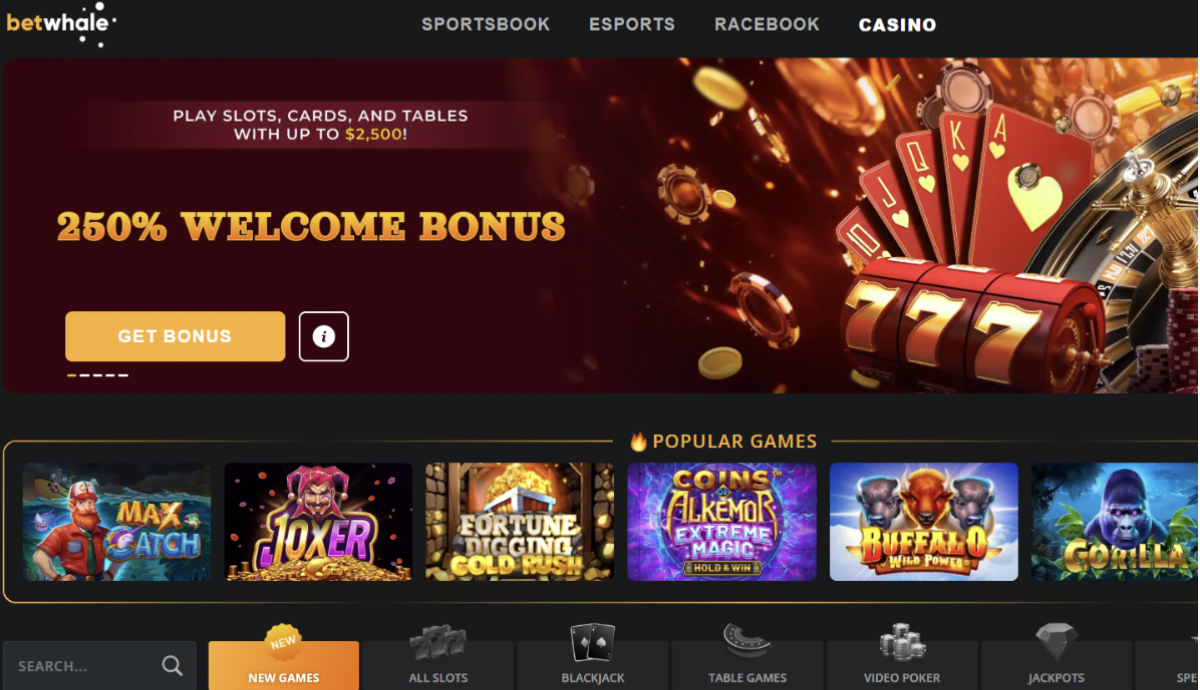Viewport: 1200px width, 690px height.
Task: Select the Video Poker chips icon
Action: coord(902,643)
